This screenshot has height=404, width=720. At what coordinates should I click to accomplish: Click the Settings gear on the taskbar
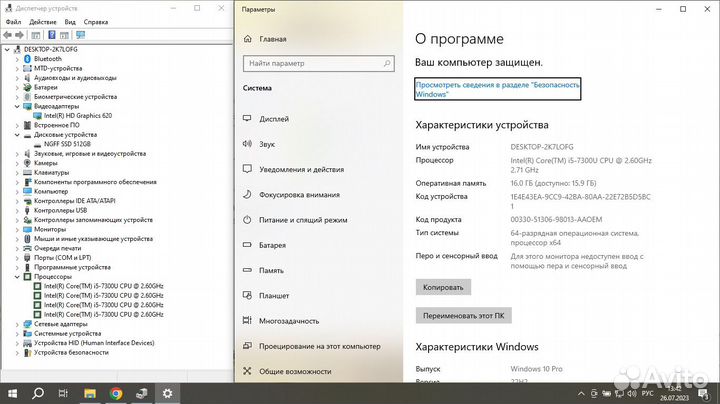[x=168, y=393]
